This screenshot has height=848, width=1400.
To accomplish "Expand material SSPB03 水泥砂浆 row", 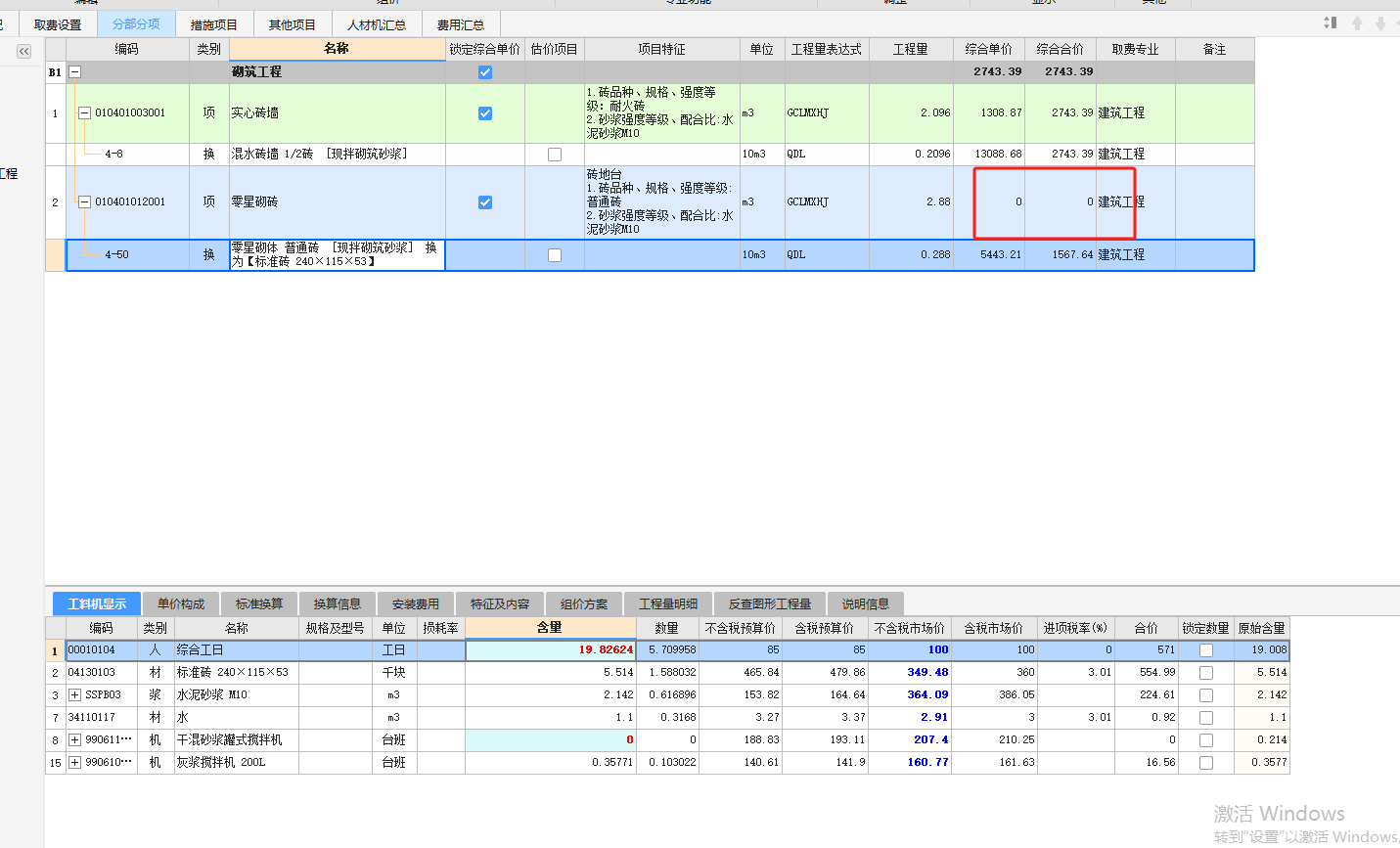I will coord(74,695).
